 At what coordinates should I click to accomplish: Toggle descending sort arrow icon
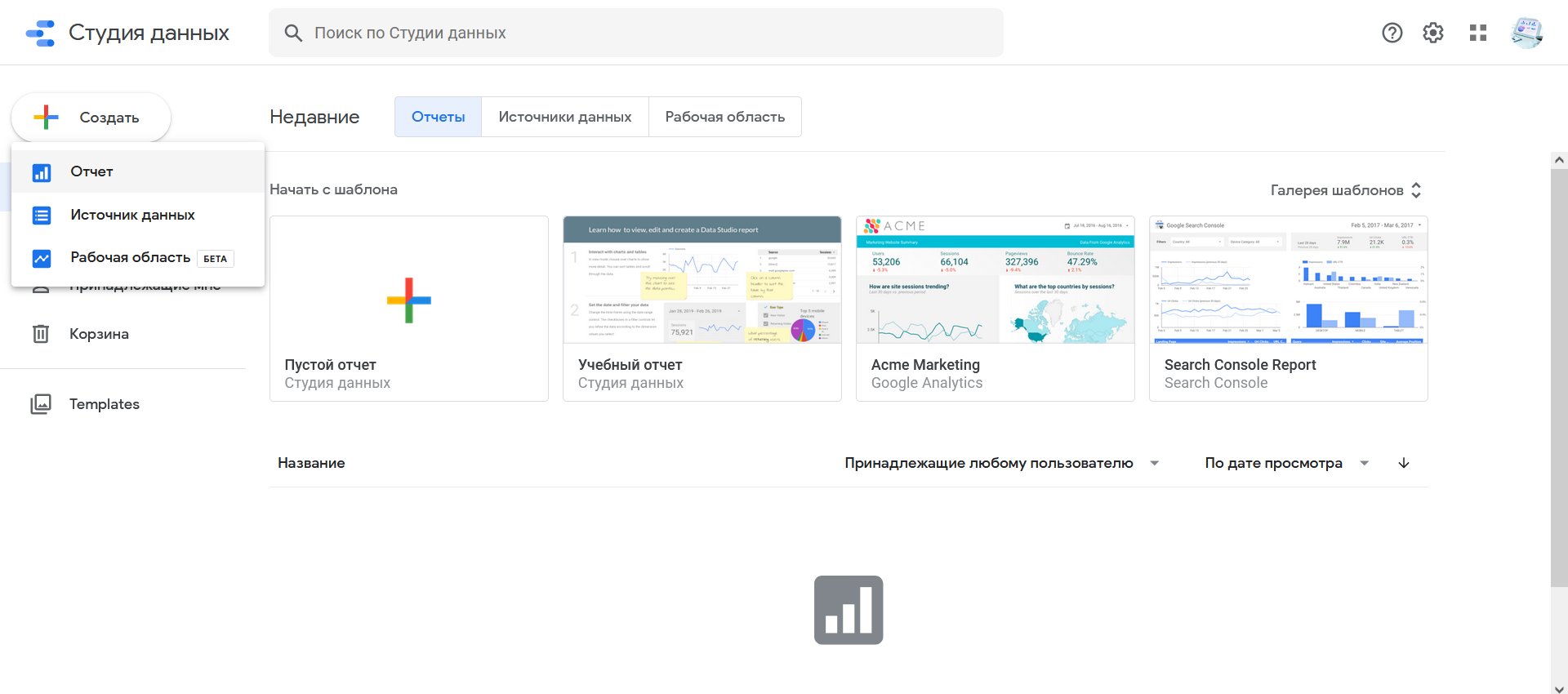point(1404,463)
